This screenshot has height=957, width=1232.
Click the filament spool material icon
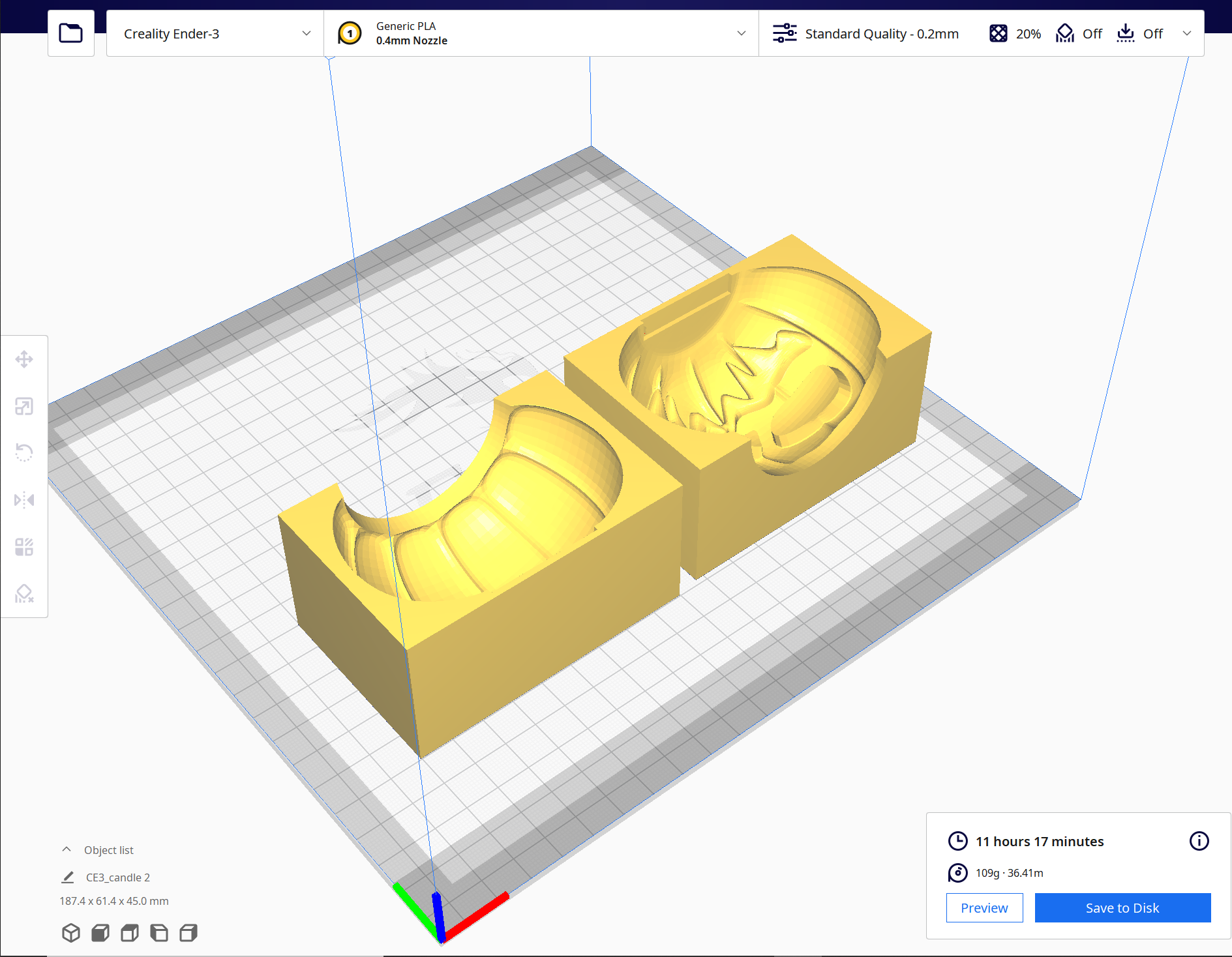(957, 873)
